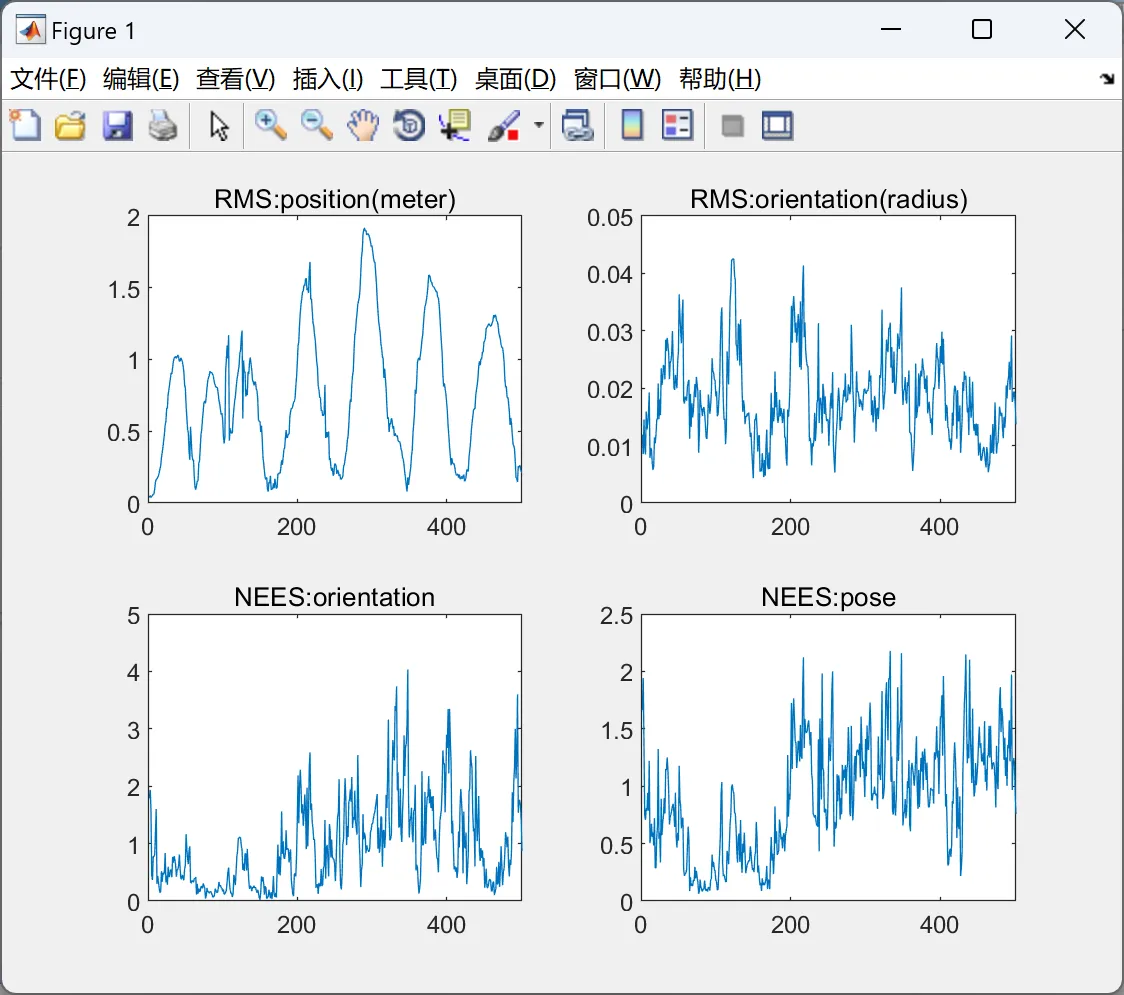1124x995 pixels.
Task: Maximize the Figure 1 window
Action: click(982, 29)
